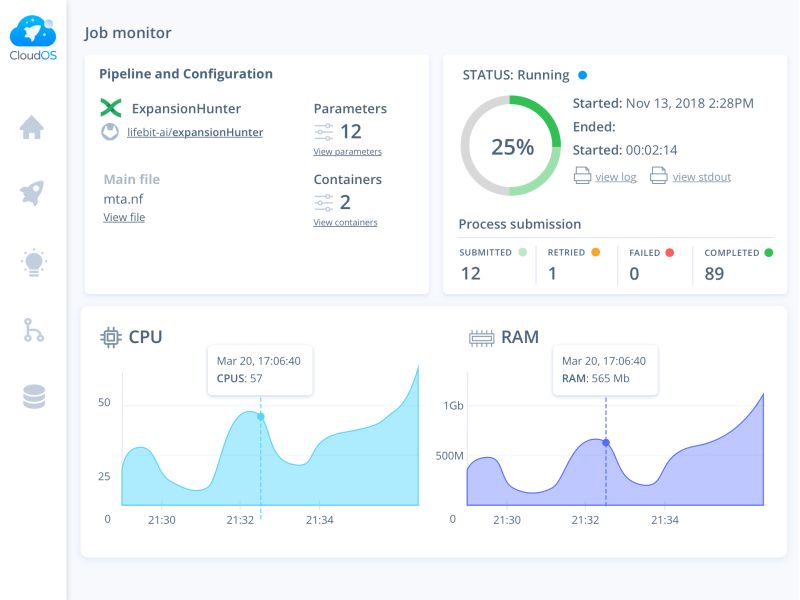Click the CloudOS logo

(x=33, y=38)
